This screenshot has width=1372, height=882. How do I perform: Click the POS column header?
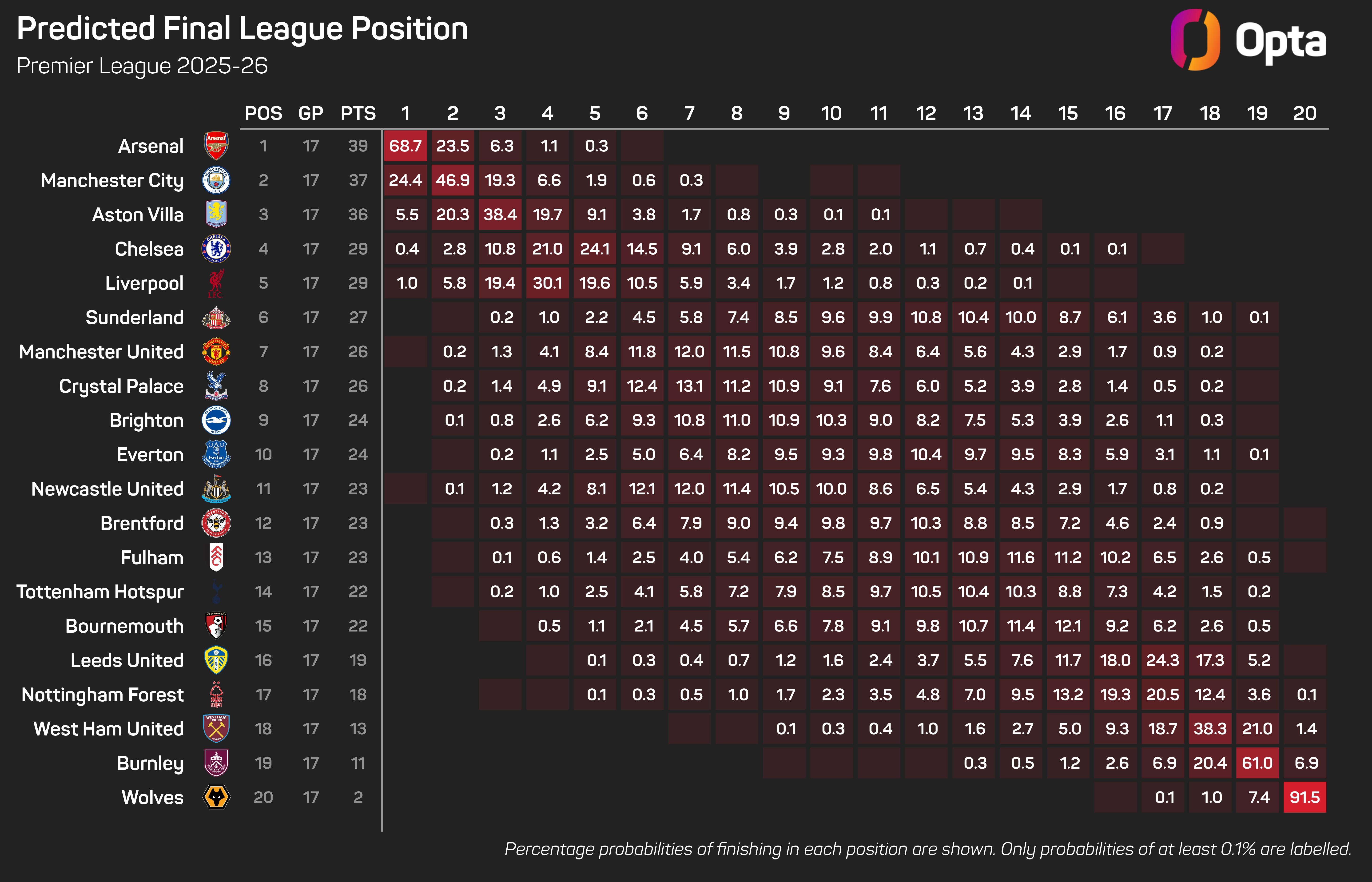pyautogui.click(x=263, y=113)
